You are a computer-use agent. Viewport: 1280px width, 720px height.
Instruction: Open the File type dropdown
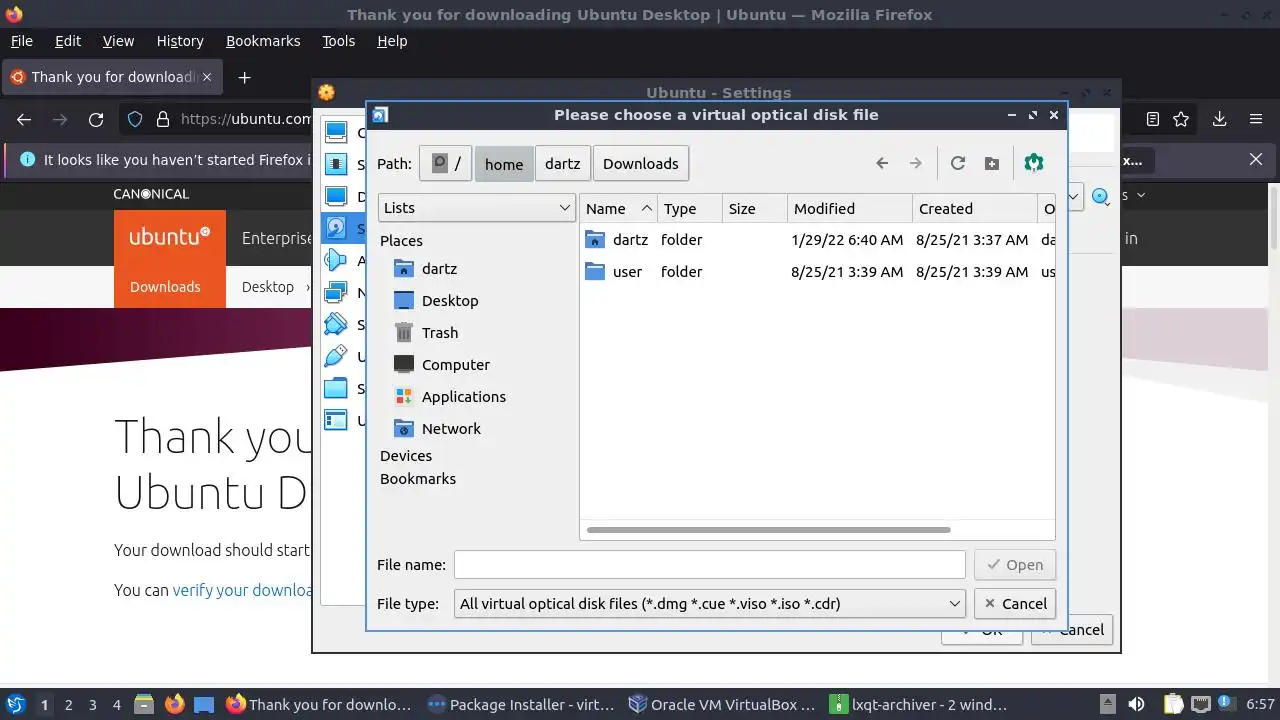tap(710, 603)
